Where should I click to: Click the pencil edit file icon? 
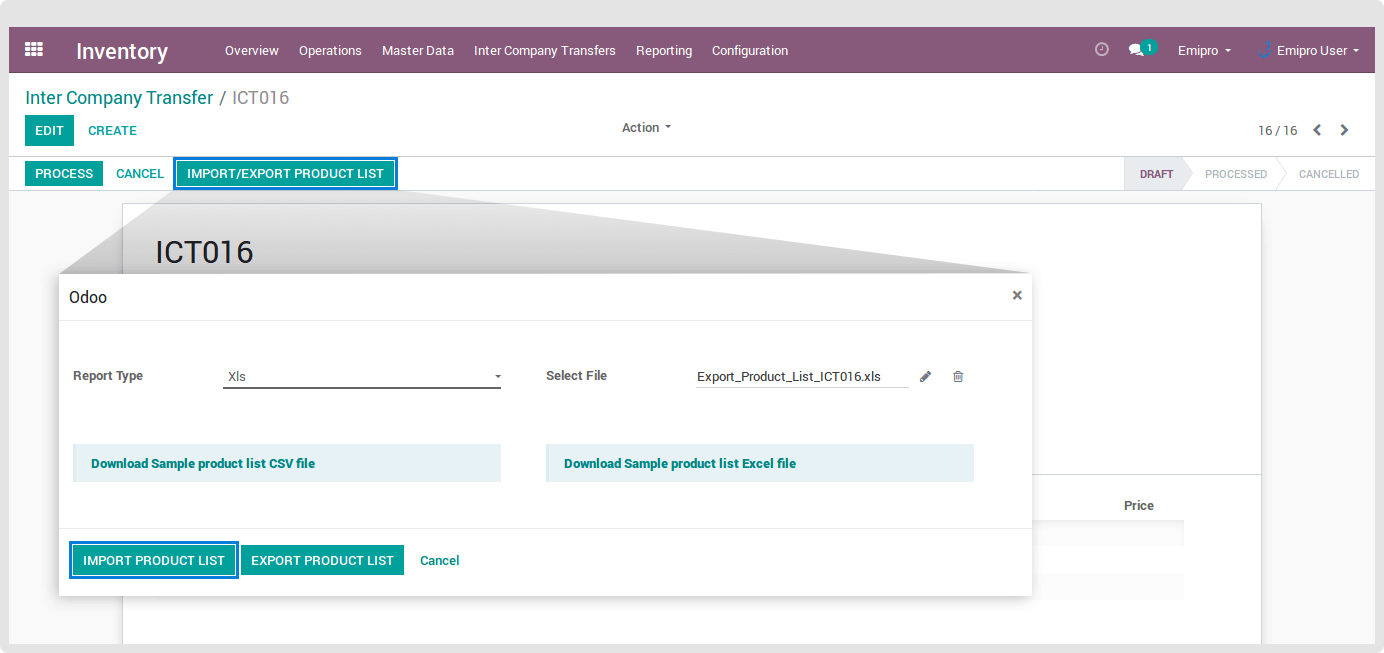pos(925,377)
